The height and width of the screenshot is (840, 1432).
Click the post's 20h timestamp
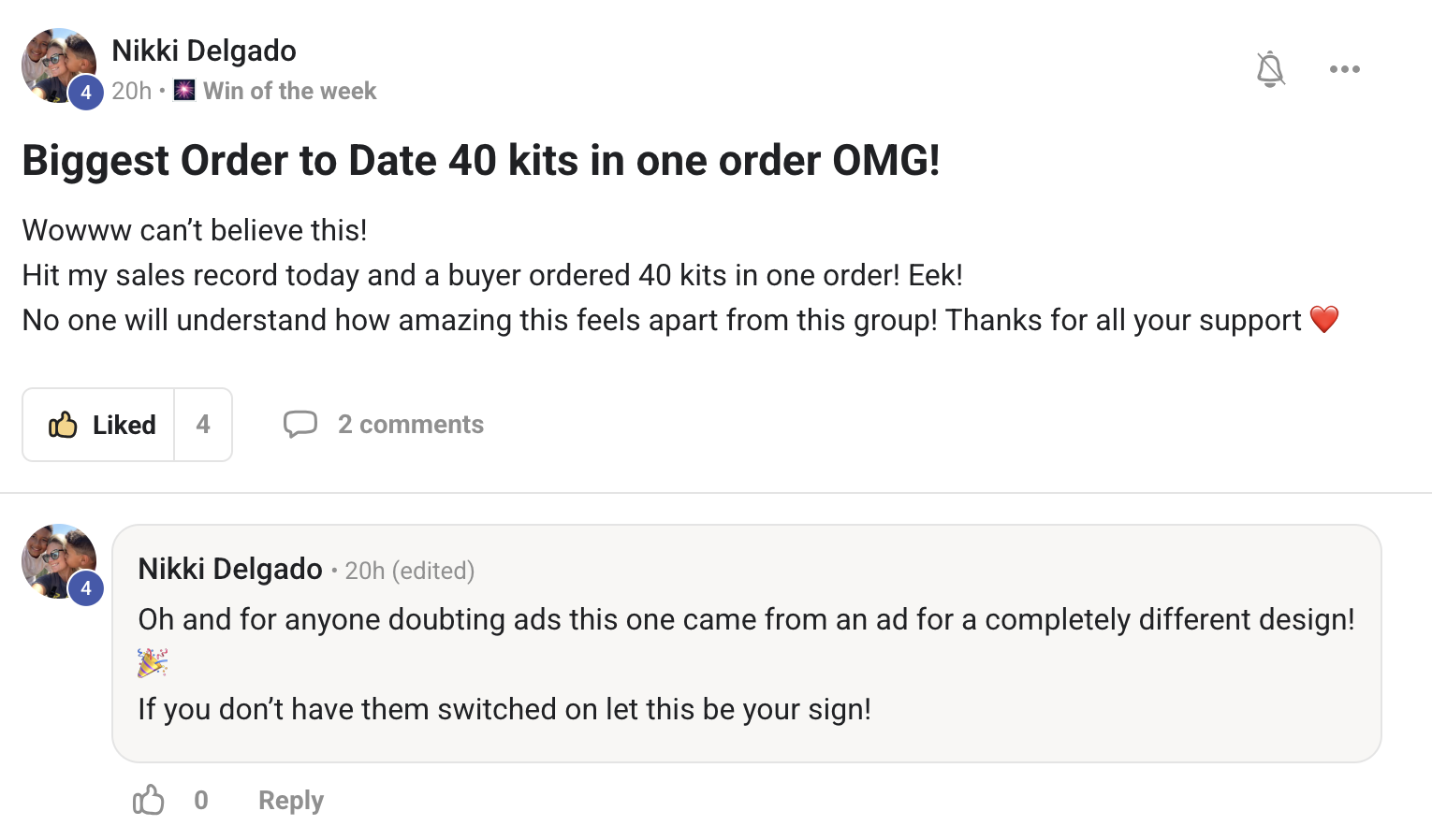point(131,91)
